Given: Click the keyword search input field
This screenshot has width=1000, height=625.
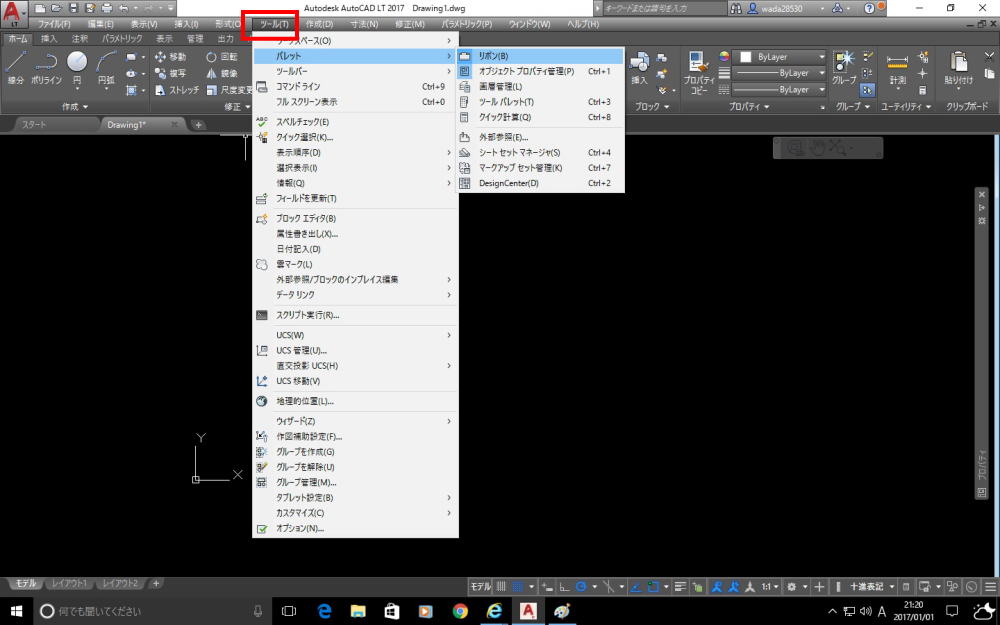Looking at the screenshot, I should pos(665,8).
